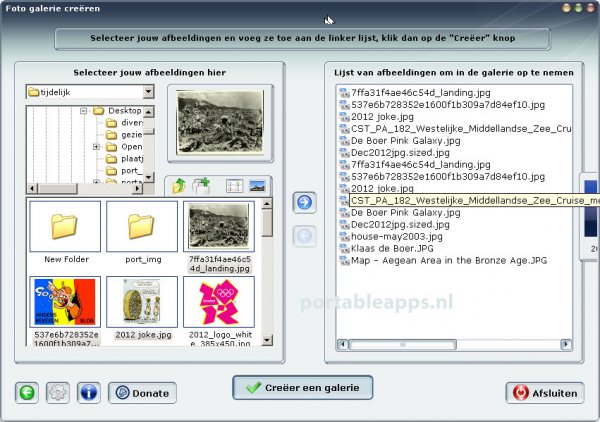
Task: Open the blue info icon
Action: point(88,393)
